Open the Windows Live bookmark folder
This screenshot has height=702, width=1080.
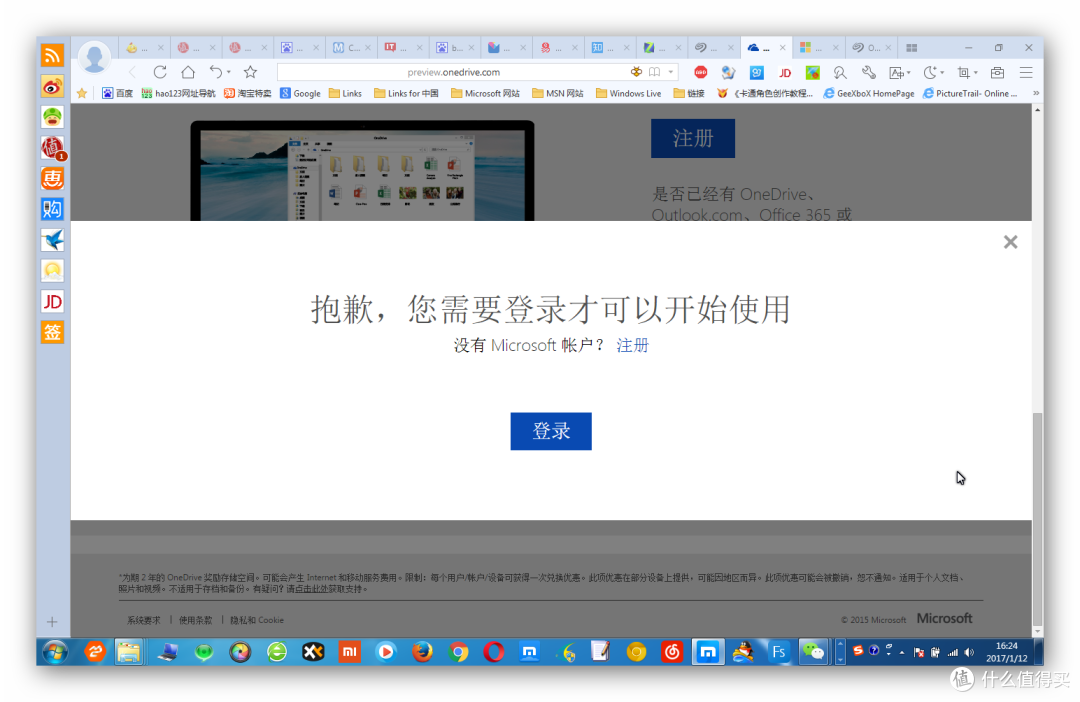pyautogui.click(x=628, y=93)
